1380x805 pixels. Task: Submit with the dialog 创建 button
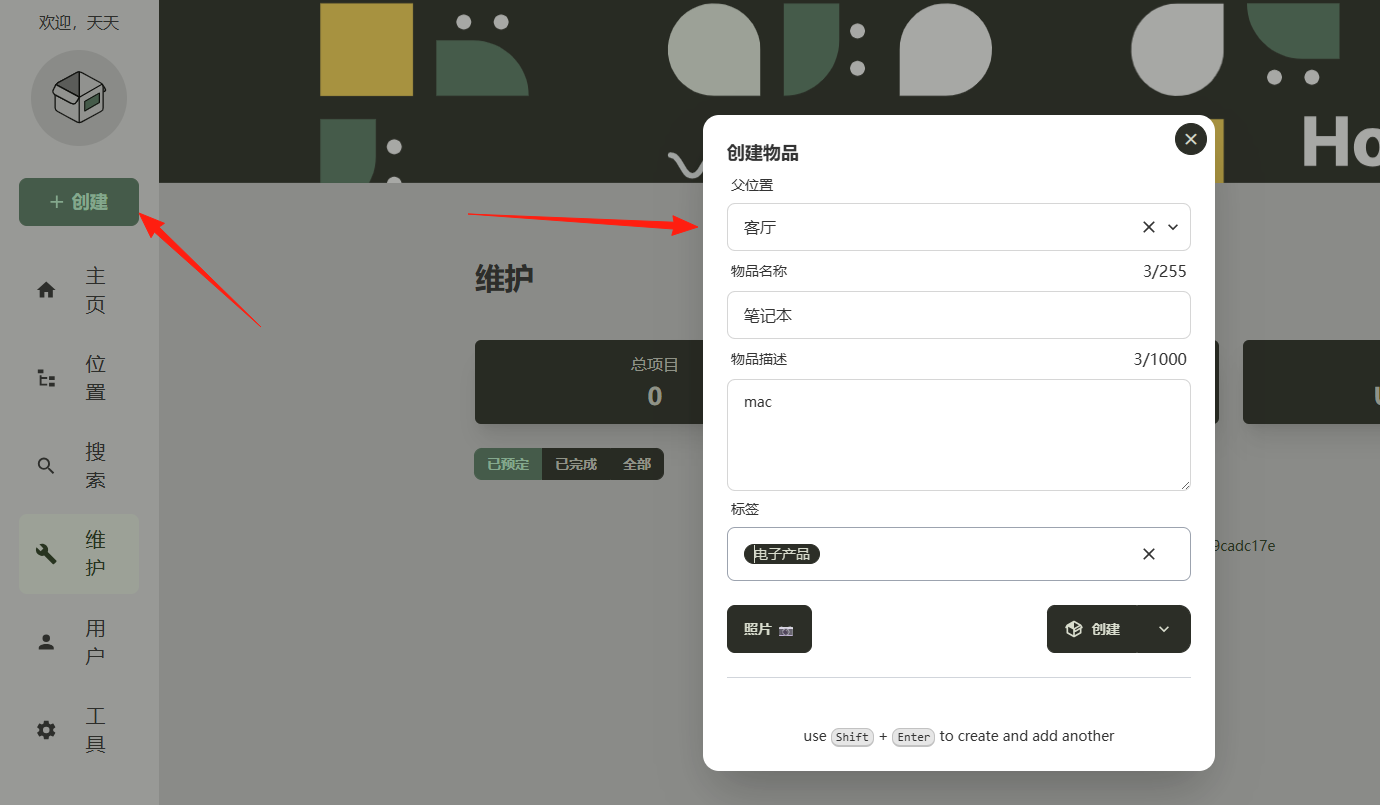1092,629
